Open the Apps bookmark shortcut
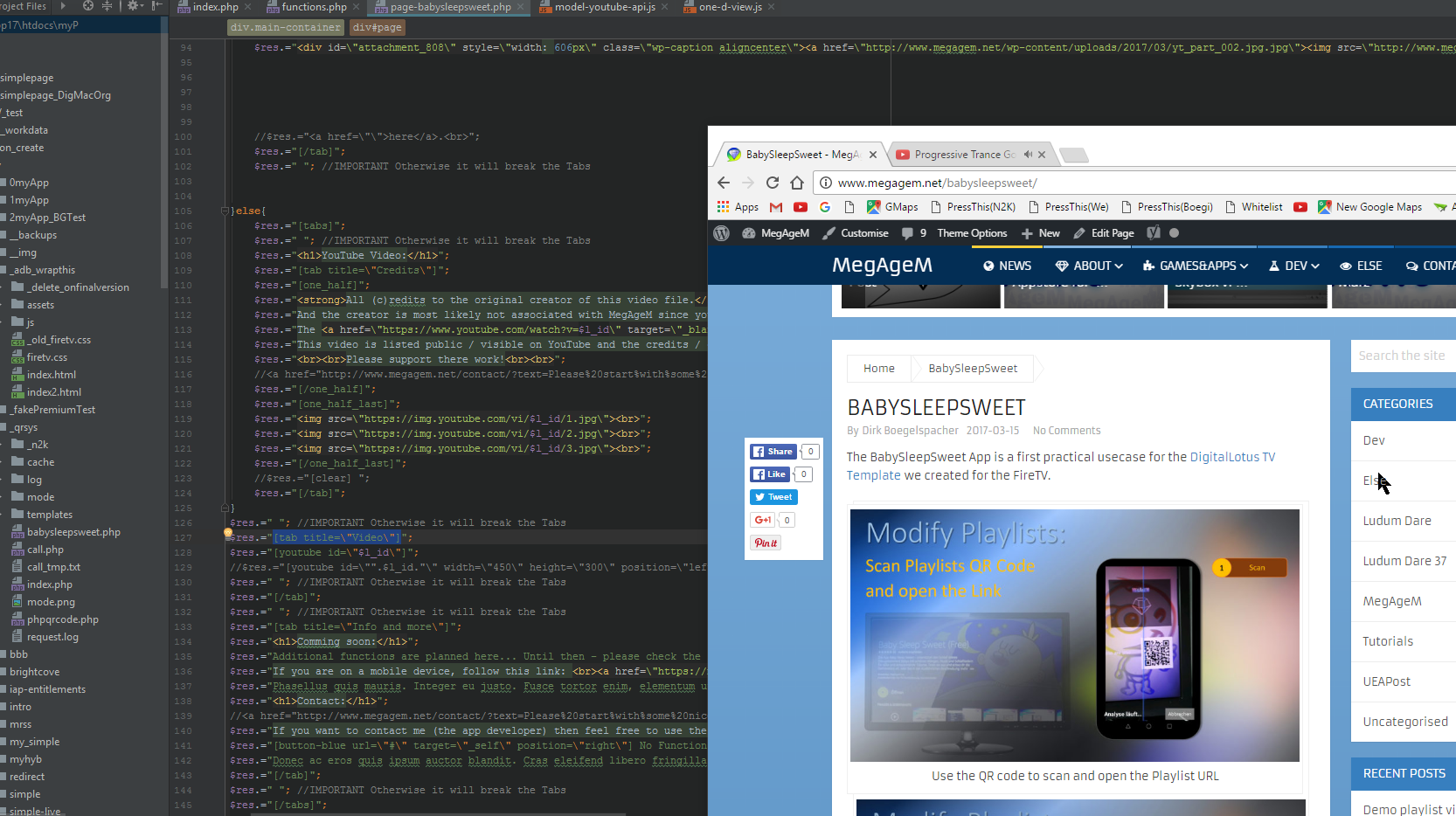Screen dimensions: 1456x816 point(738,207)
